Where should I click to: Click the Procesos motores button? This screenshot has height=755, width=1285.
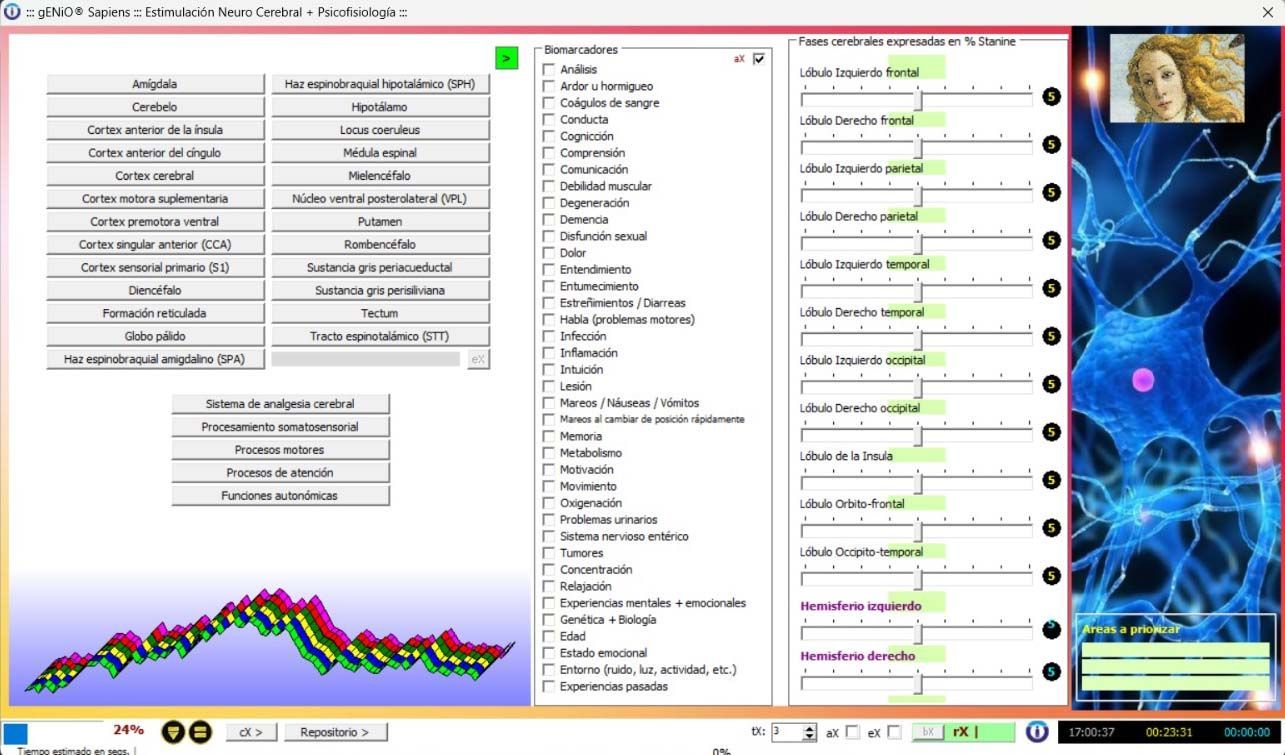[280, 450]
